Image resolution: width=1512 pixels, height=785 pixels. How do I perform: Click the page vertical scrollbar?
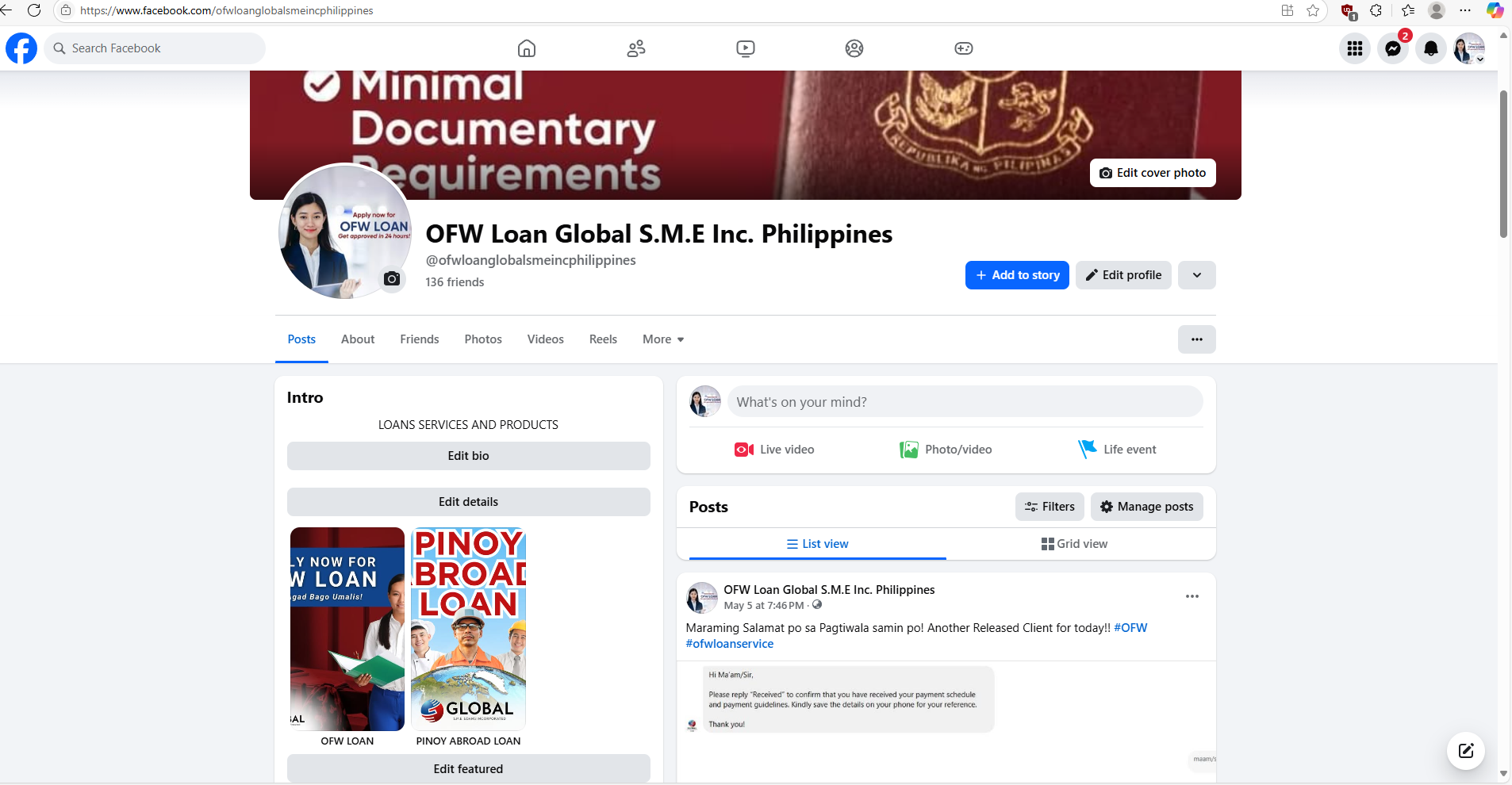tap(1503, 163)
